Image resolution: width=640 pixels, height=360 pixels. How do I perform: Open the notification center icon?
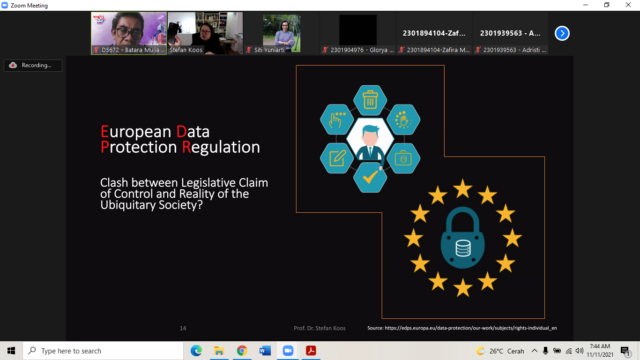(x=625, y=351)
